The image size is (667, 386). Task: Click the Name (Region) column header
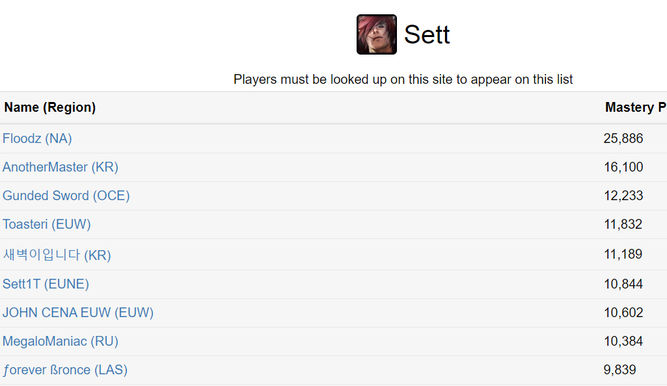click(x=50, y=107)
